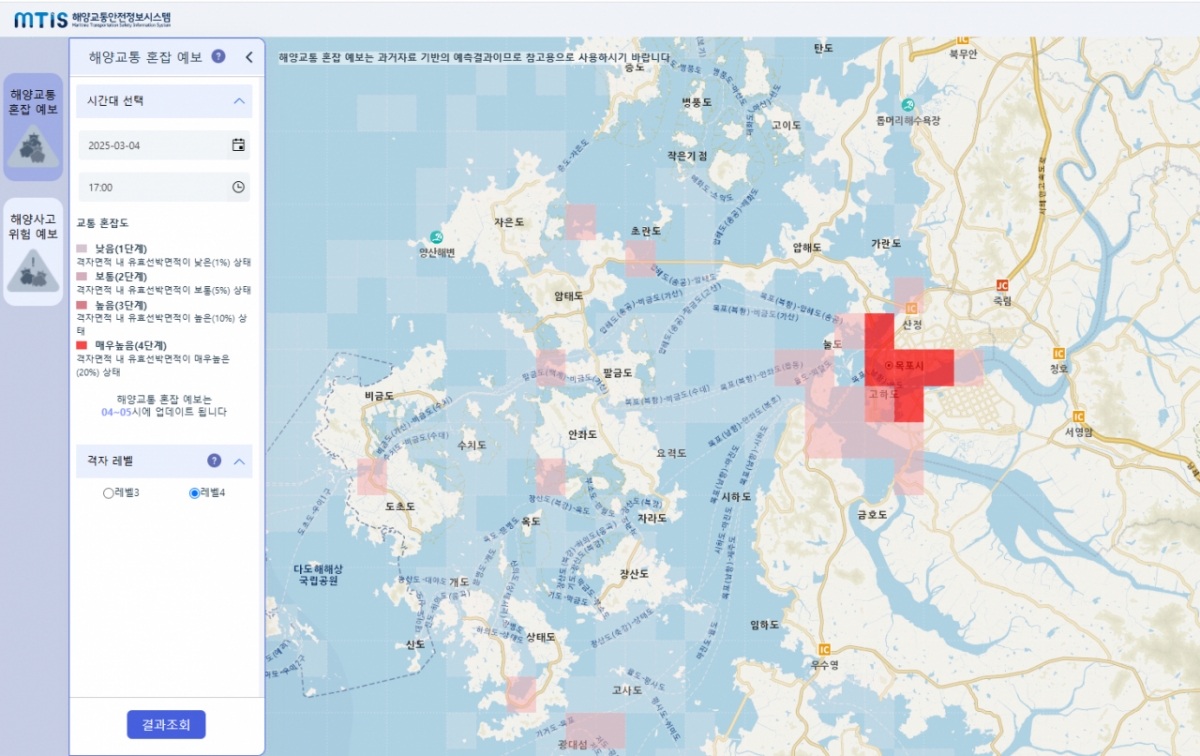Click the clock icon in time field
Viewport: 1200px width, 756px height.
tap(238, 187)
